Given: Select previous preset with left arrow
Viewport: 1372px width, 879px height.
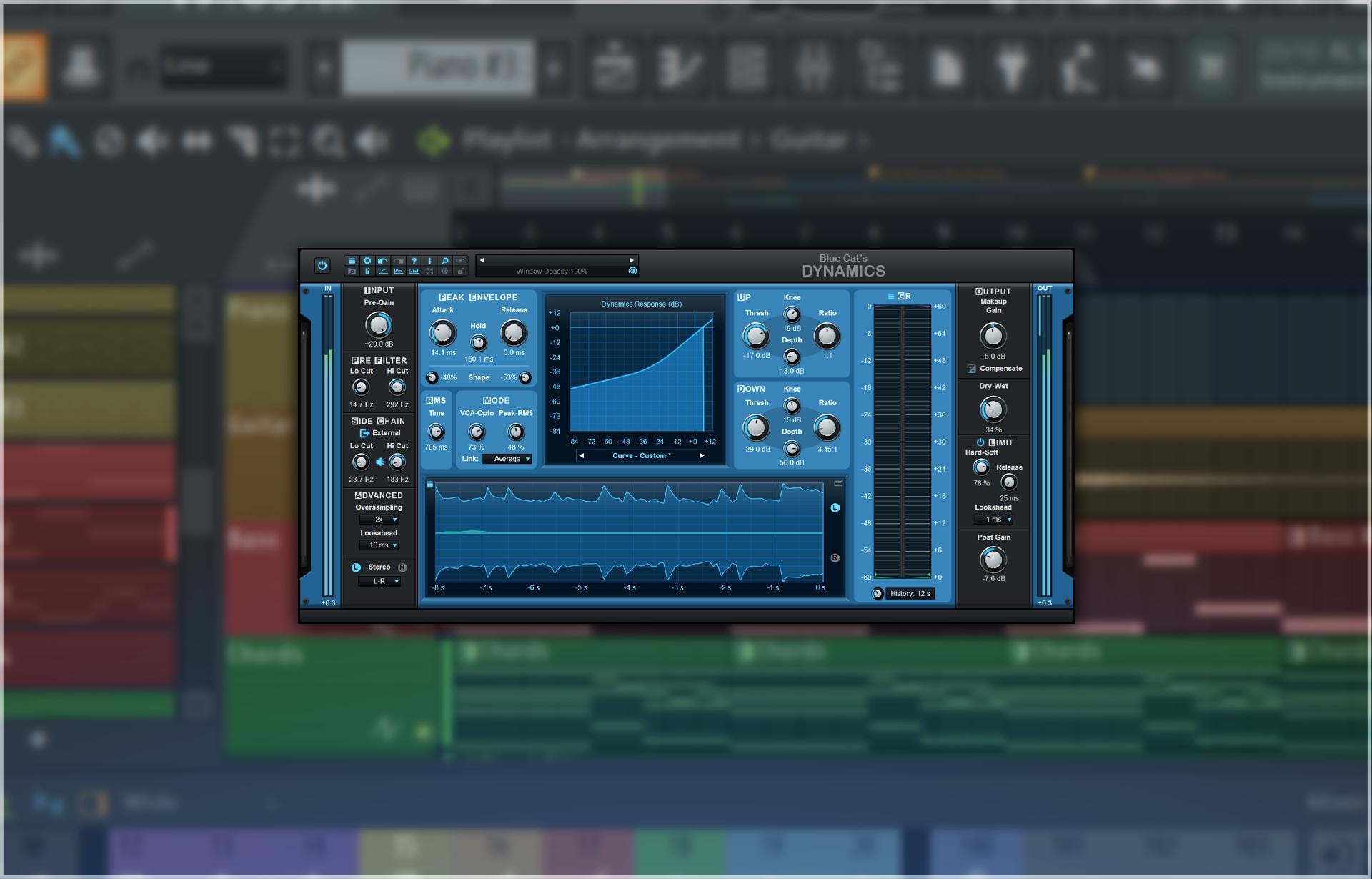Looking at the screenshot, I should [x=482, y=260].
